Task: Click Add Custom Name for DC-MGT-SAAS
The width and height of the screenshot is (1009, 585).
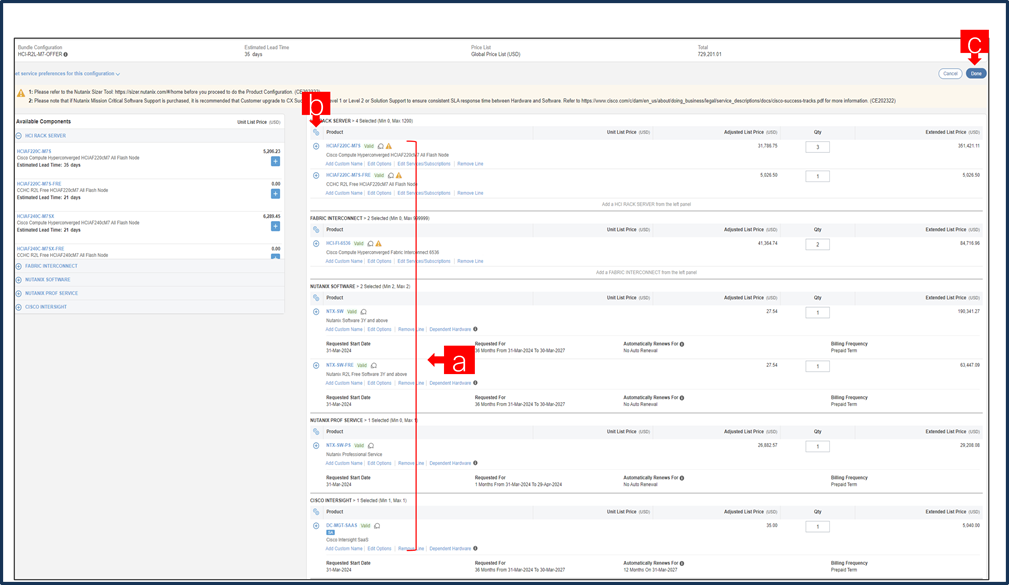Action: click(x=344, y=549)
